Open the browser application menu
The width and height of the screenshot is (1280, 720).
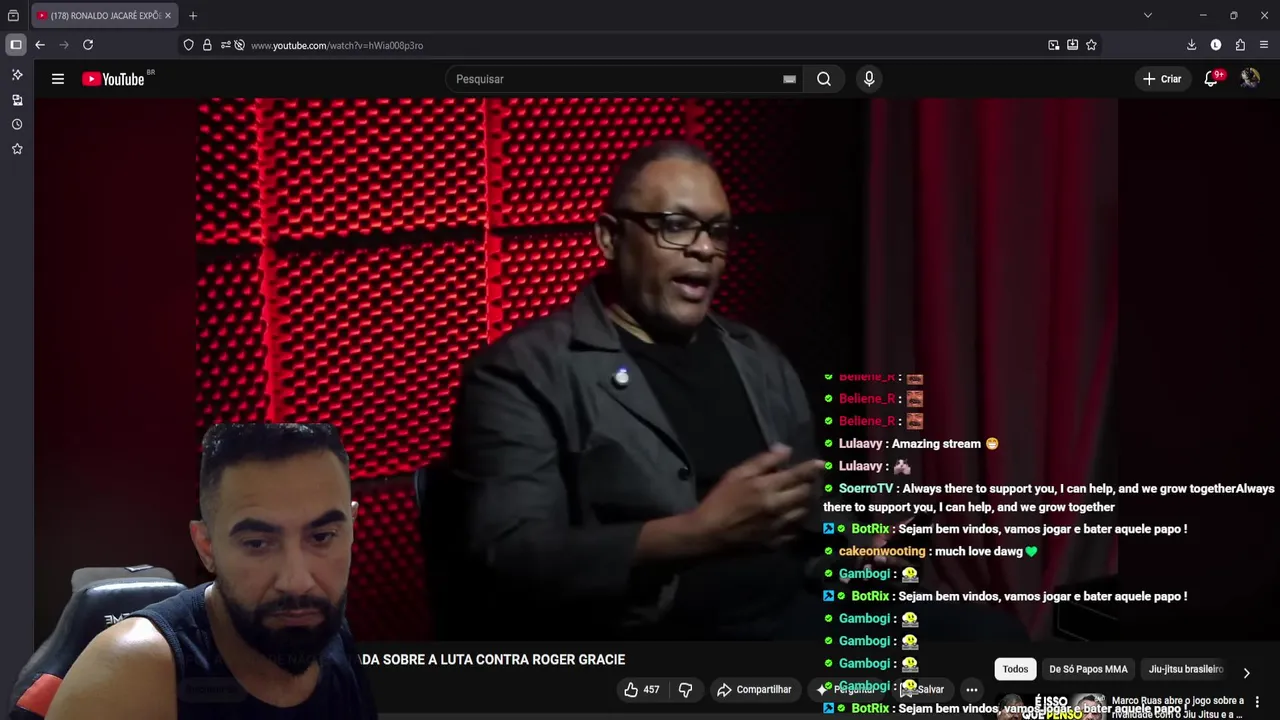pos(1264,45)
